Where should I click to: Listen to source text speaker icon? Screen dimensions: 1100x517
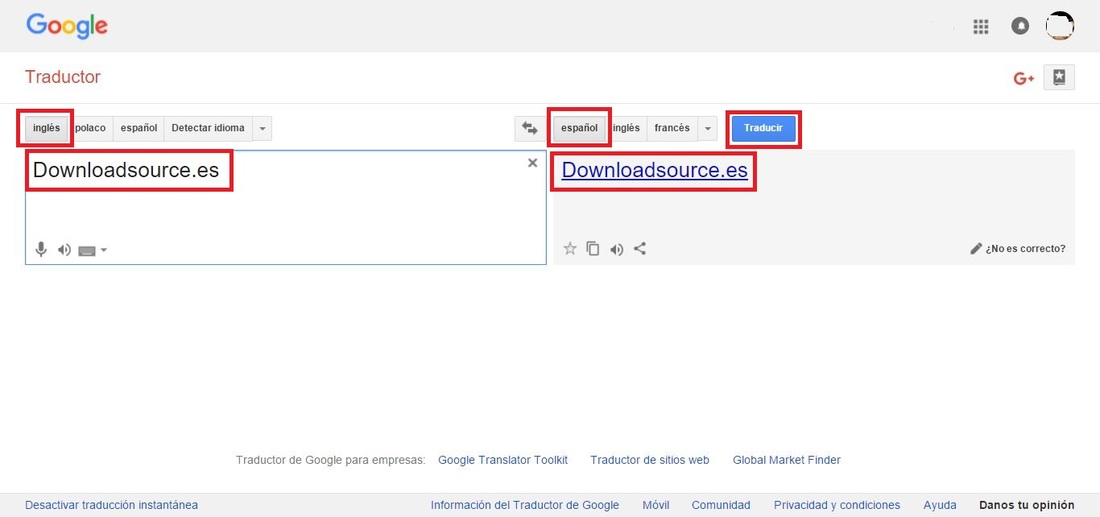pos(65,250)
